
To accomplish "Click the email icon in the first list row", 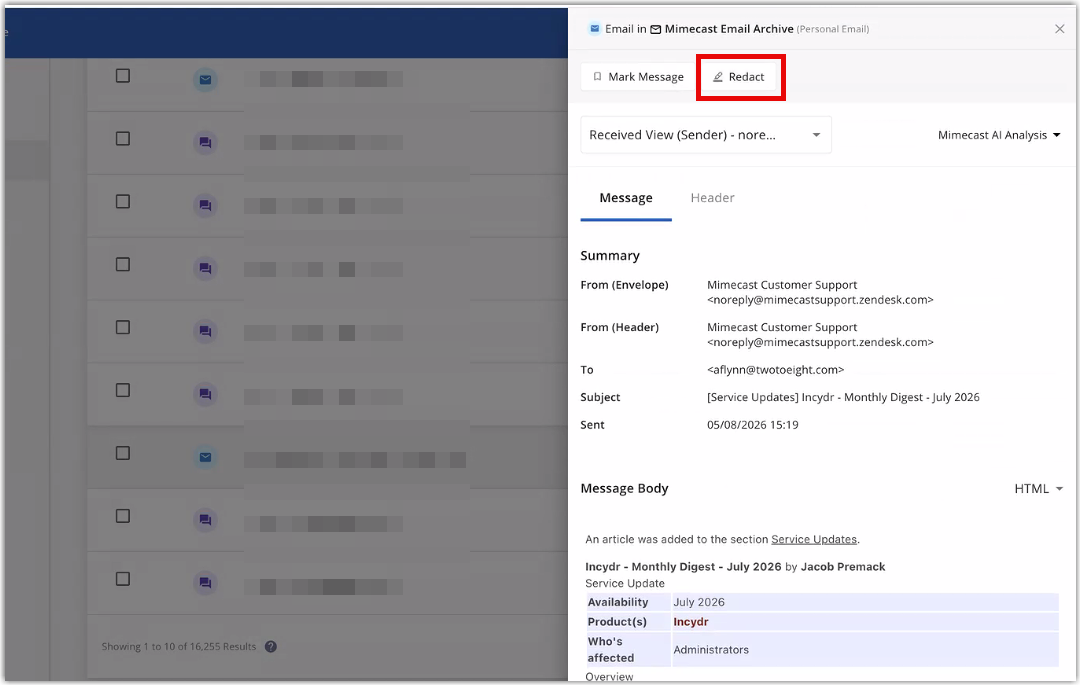I will [205, 80].
